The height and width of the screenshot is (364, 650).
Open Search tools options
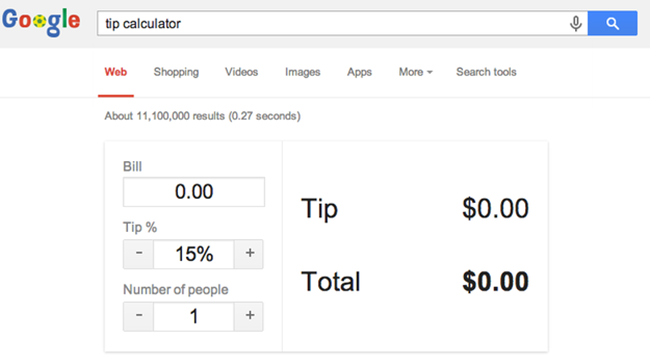486,72
